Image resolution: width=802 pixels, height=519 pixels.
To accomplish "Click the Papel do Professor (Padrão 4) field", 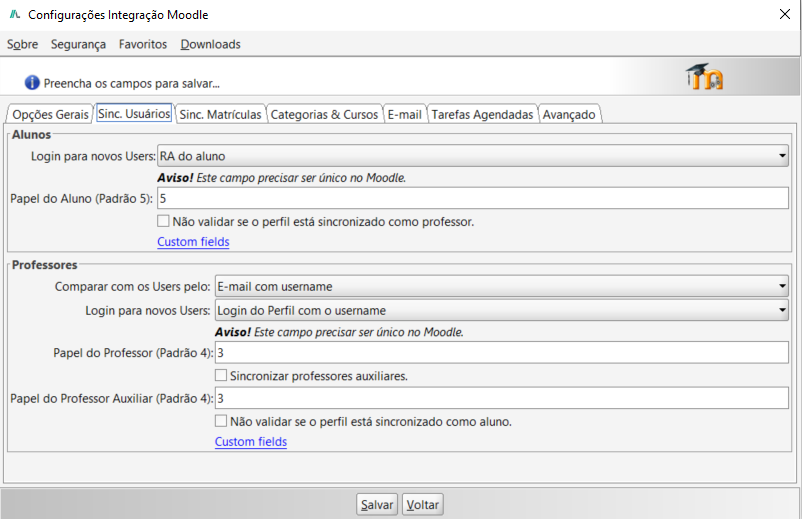I will pos(501,353).
